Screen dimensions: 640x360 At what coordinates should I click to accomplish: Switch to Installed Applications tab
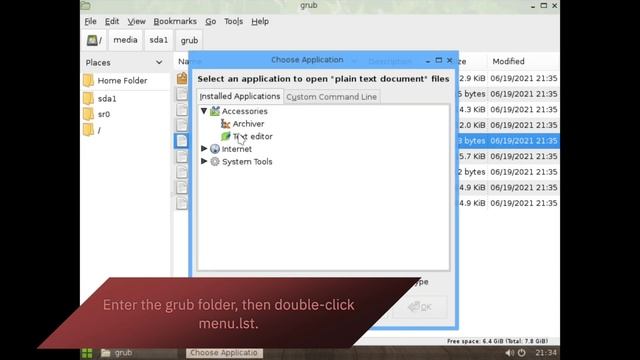tap(240, 96)
